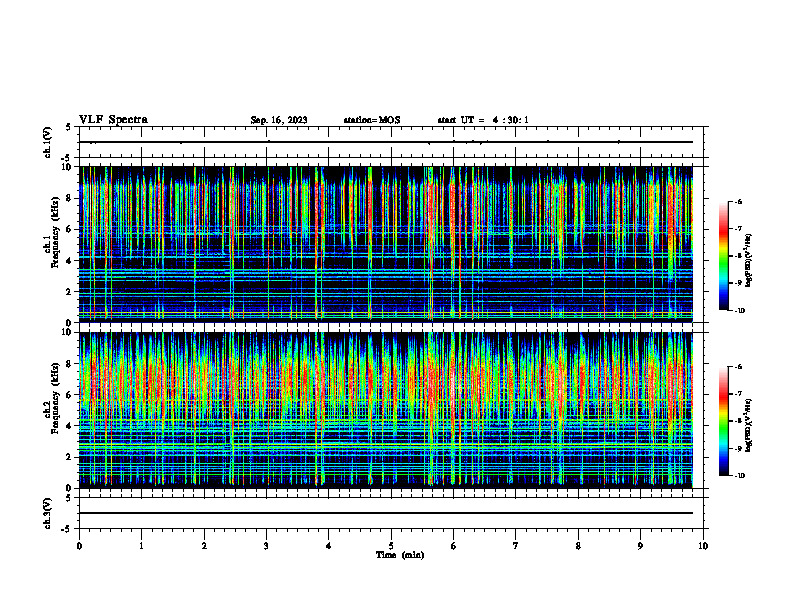The width and height of the screenshot is (792, 612).
Task: Click the ch.1 colorbar "log(PSD)" unit label
Action: tap(748, 260)
